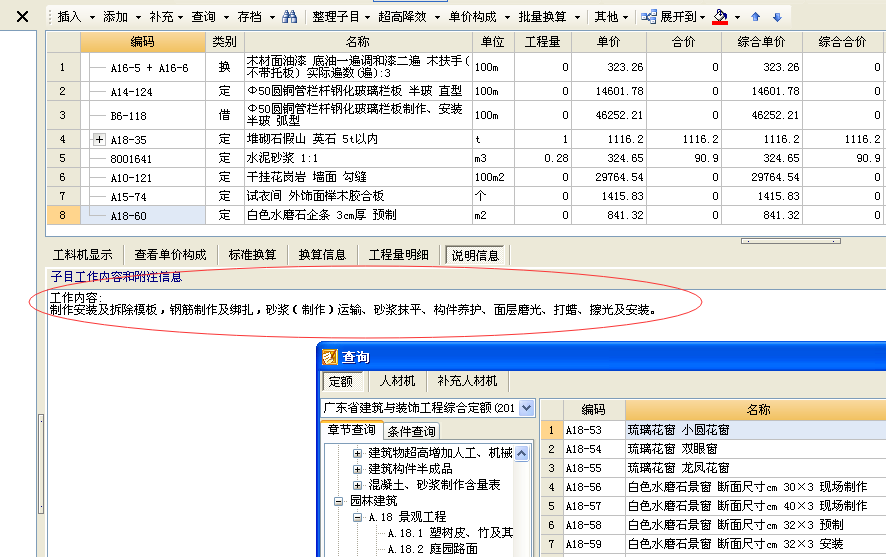Click the tree scrollbar up arrow
The height and width of the screenshot is (557, 886).
pyautogui.click(x=522, y=453)
